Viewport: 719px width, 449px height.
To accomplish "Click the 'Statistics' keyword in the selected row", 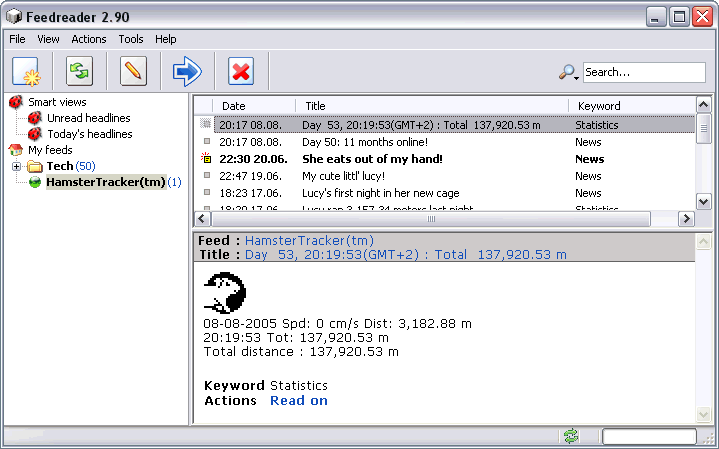I will click(597, 125).
